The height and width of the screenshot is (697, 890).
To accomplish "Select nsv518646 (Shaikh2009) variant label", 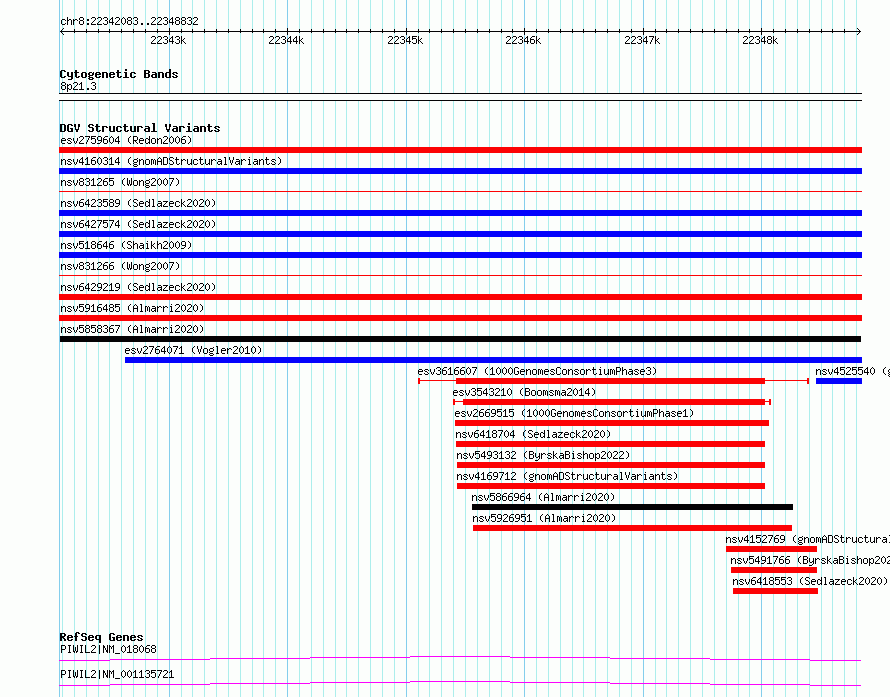I will coord(126,245).
